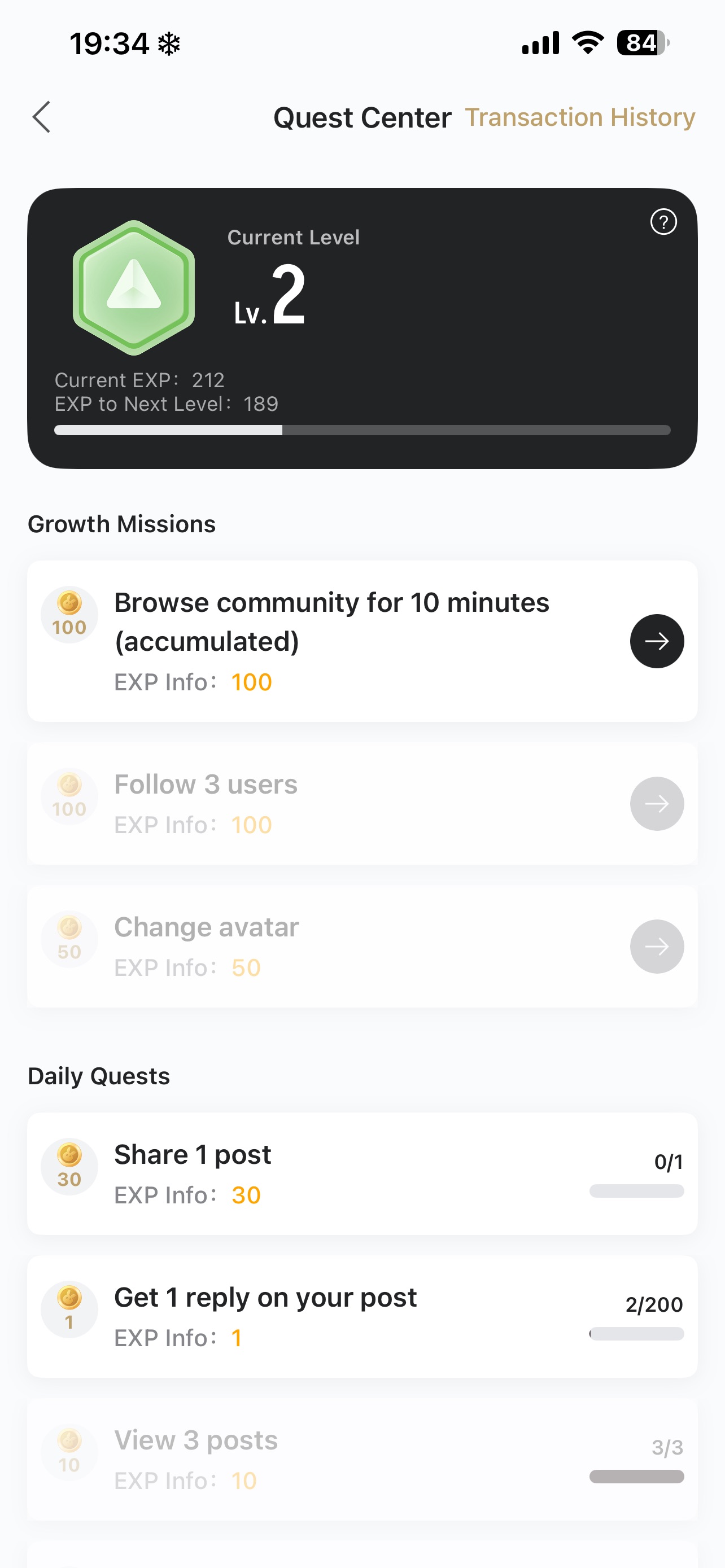This screenshot has height=1568, width=725.
Task: Tap the Change avatar mission title
Action: (206, 928)
